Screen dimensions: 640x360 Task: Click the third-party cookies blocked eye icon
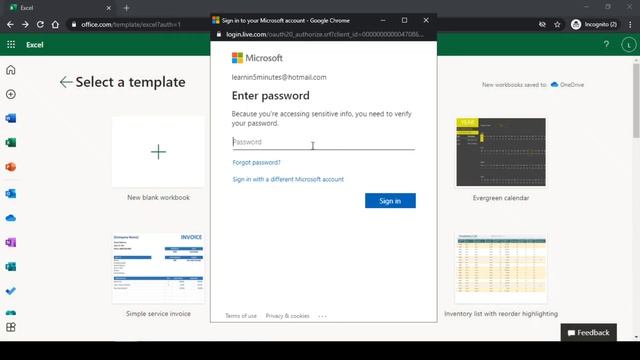[x=542, y=24]
